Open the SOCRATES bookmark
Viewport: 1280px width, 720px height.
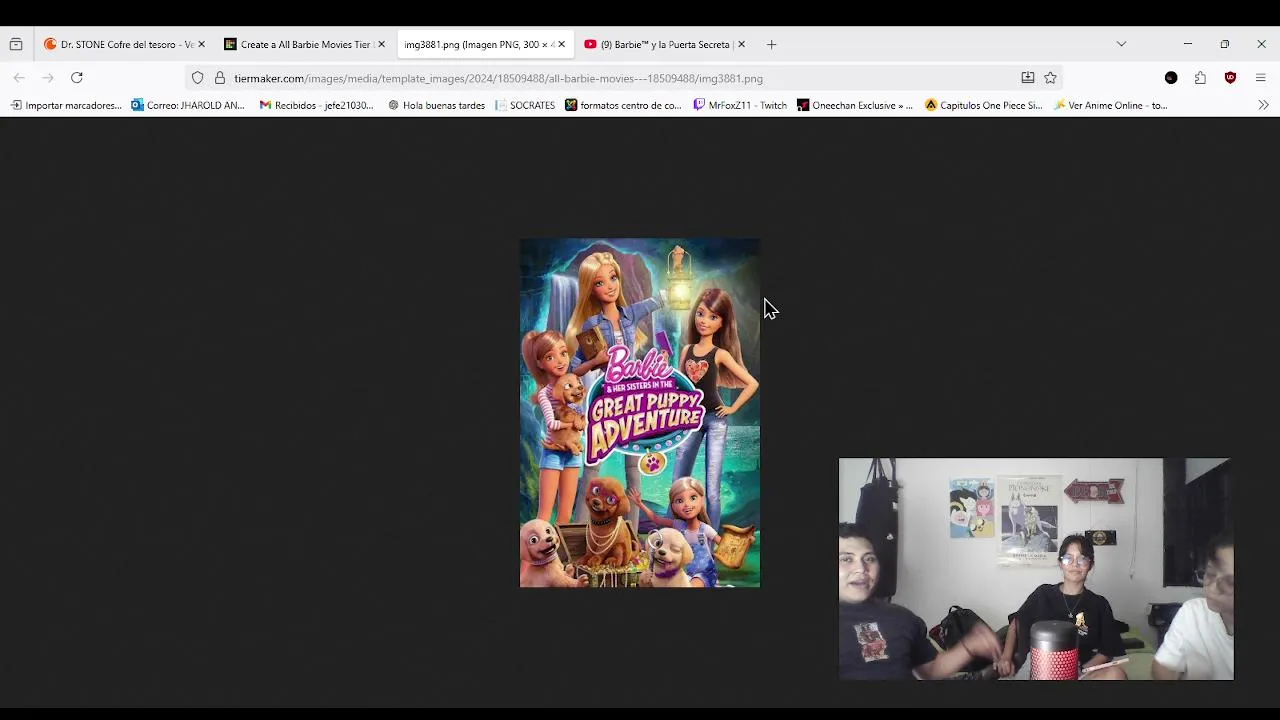525,105
